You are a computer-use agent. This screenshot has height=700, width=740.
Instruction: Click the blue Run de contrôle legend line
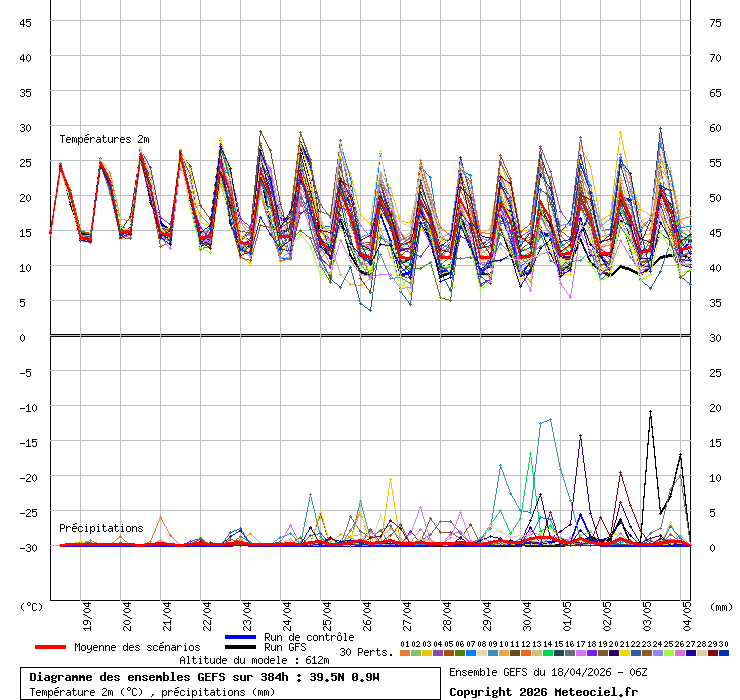tap(240, 637)
